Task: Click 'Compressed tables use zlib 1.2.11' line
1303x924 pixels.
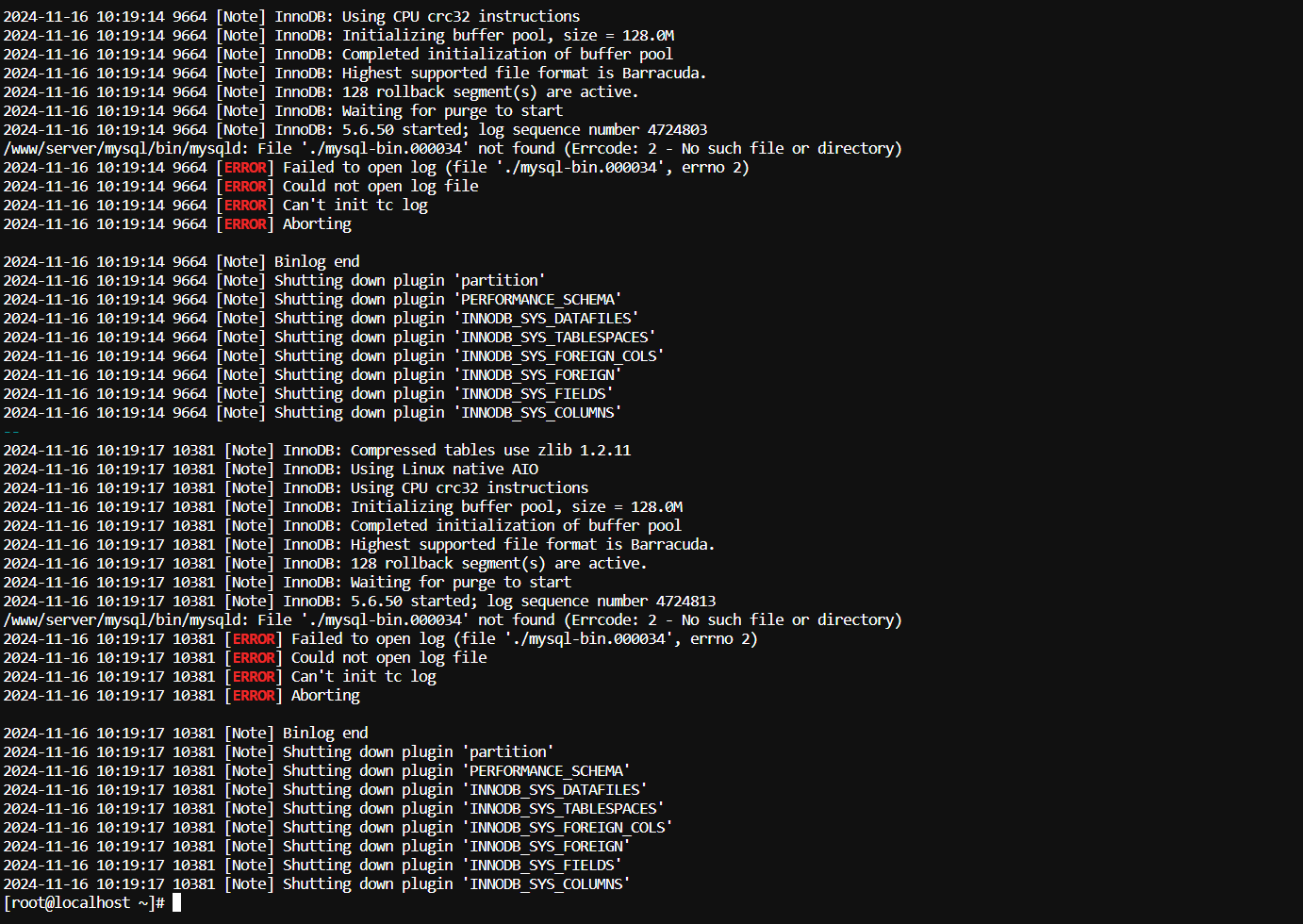Action: point(317,451)
